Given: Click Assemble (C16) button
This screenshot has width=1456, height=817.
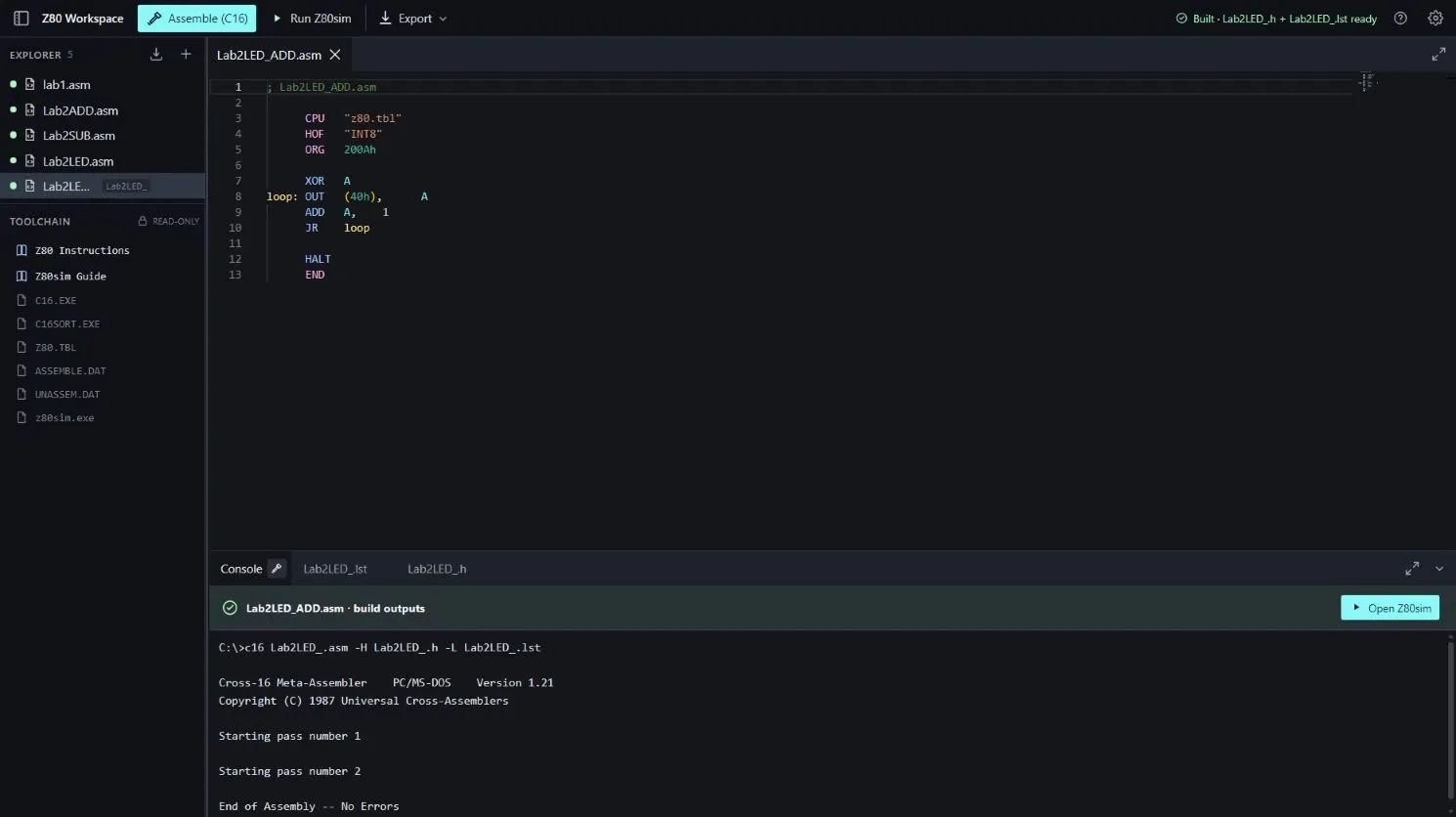Looking at the screenshot, I should [x=196, y=19].
